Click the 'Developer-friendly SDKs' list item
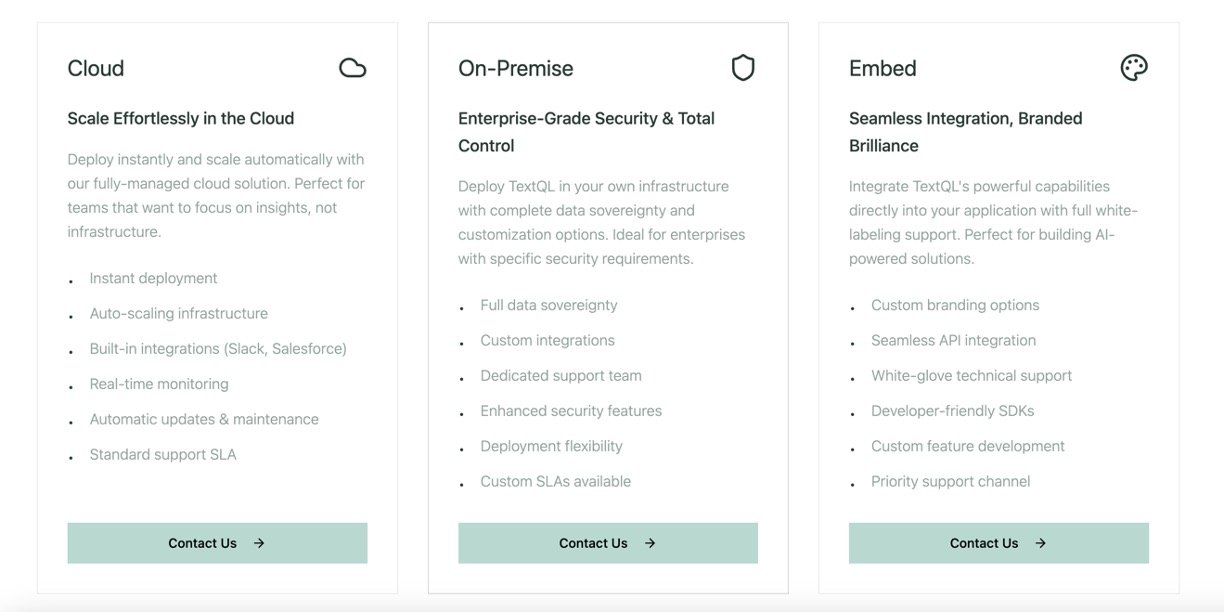 pos(953,411)
